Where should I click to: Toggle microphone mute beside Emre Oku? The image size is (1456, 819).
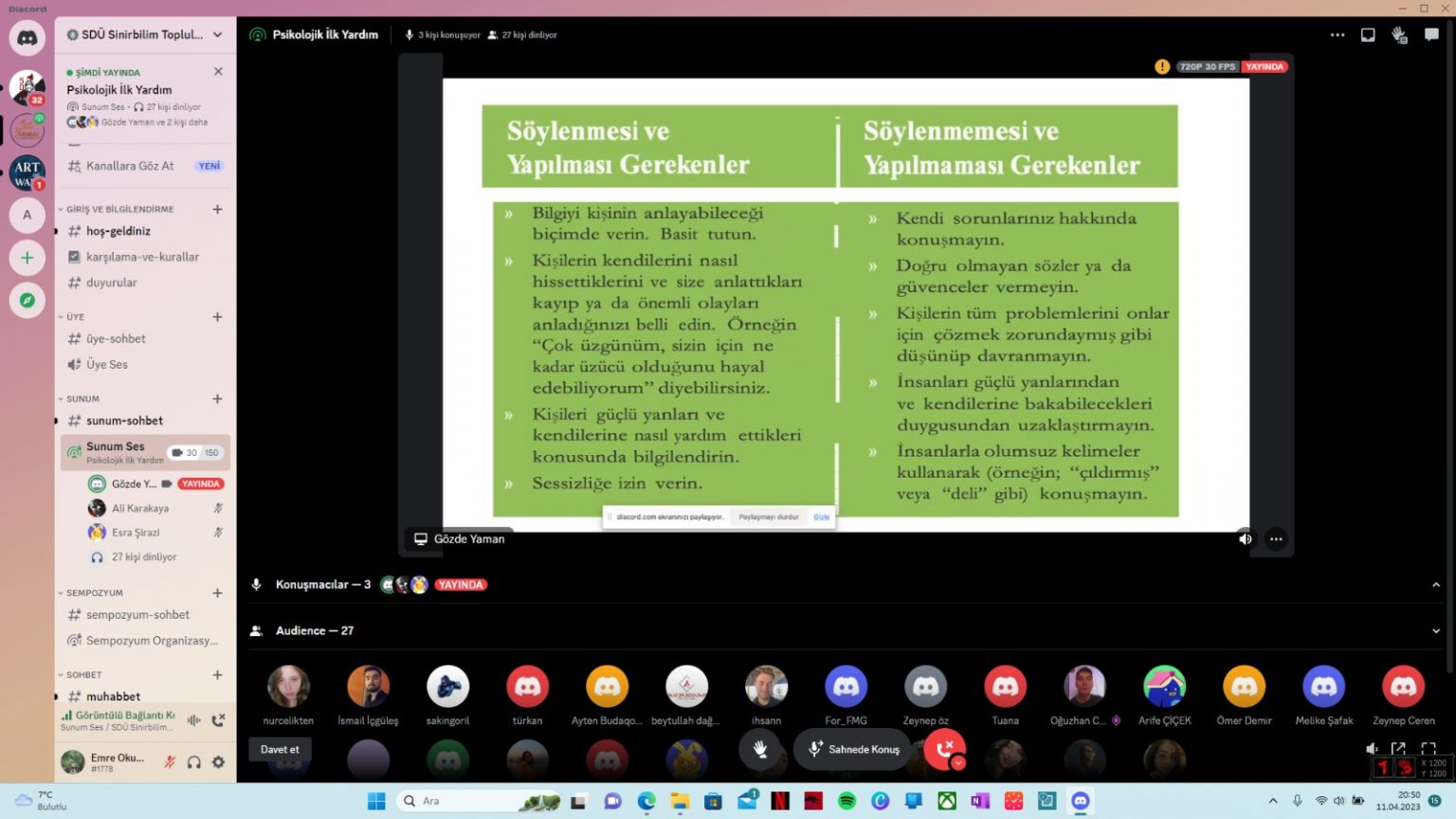[170, 762]
